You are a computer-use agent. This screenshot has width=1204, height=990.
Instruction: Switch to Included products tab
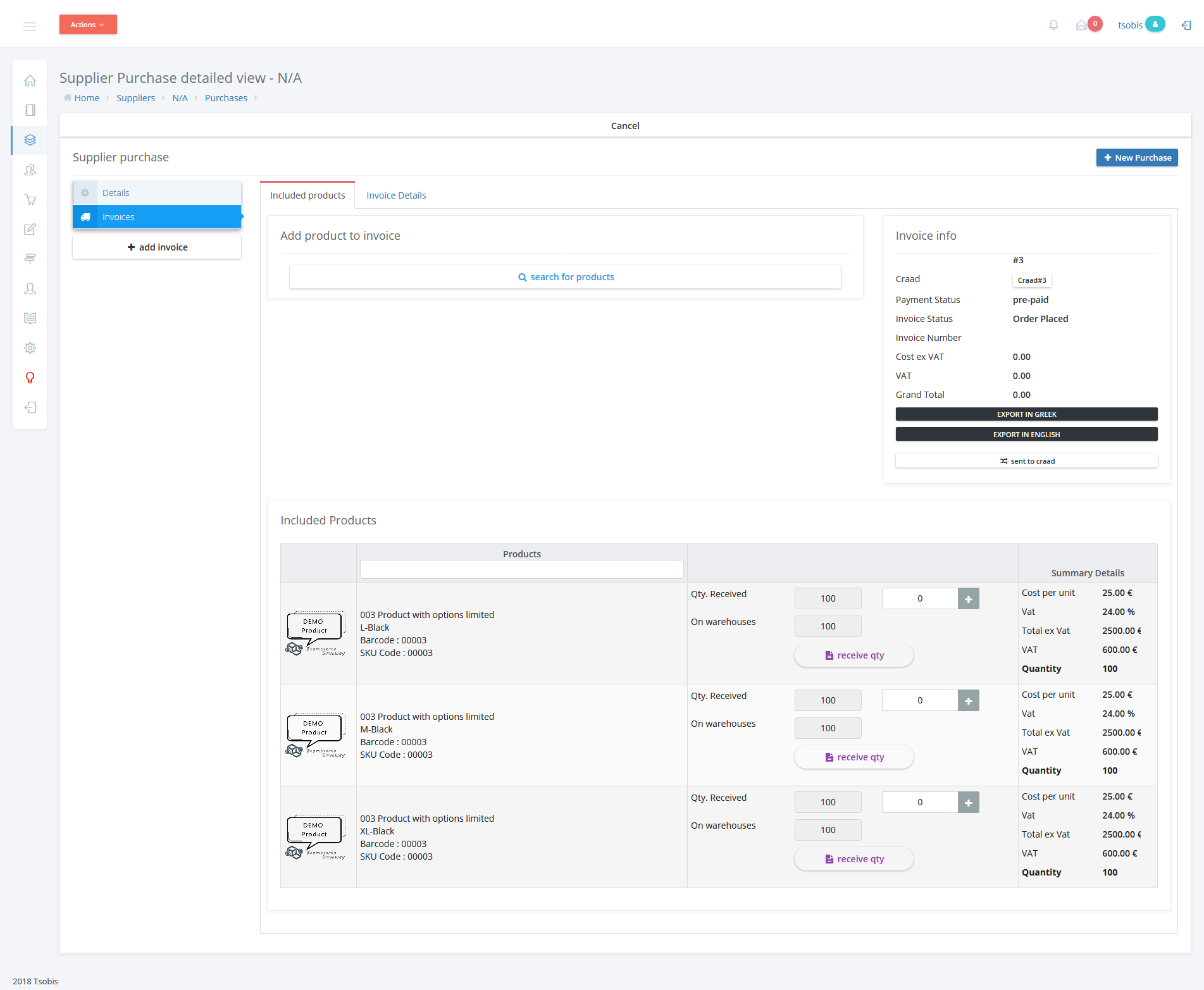coord(307,195)
